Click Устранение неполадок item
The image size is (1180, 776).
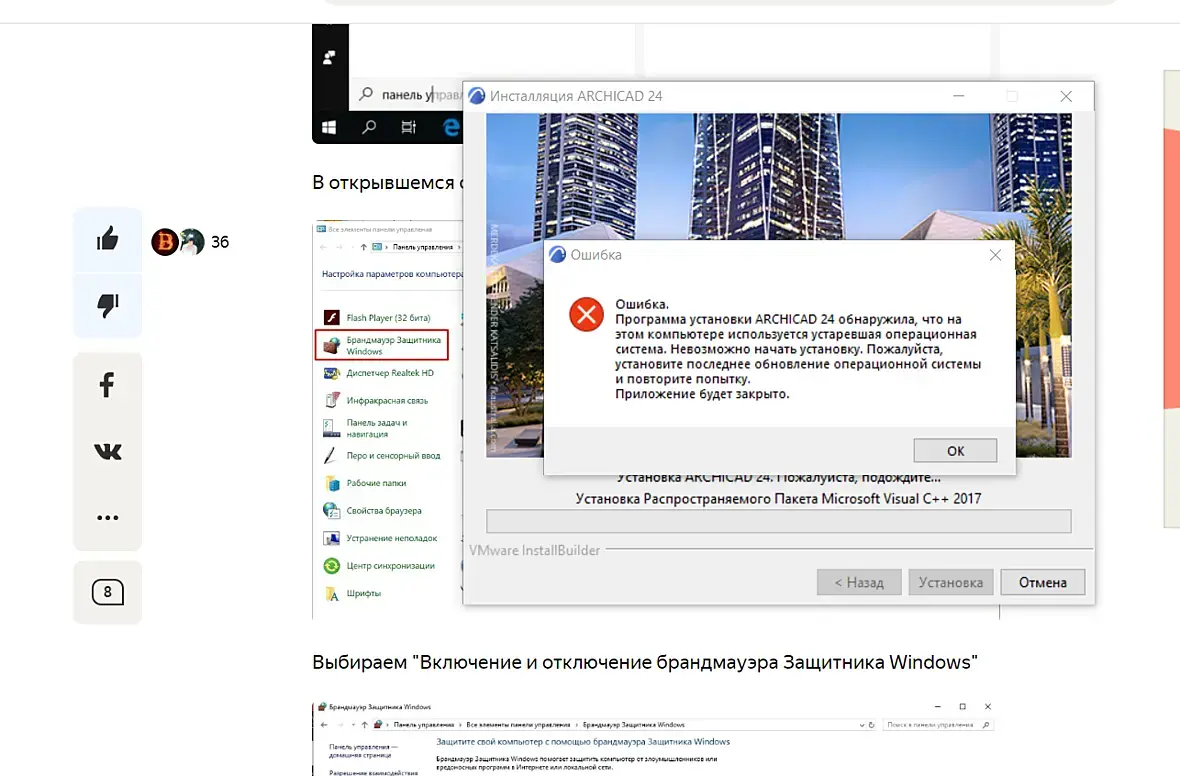point(391,538)
